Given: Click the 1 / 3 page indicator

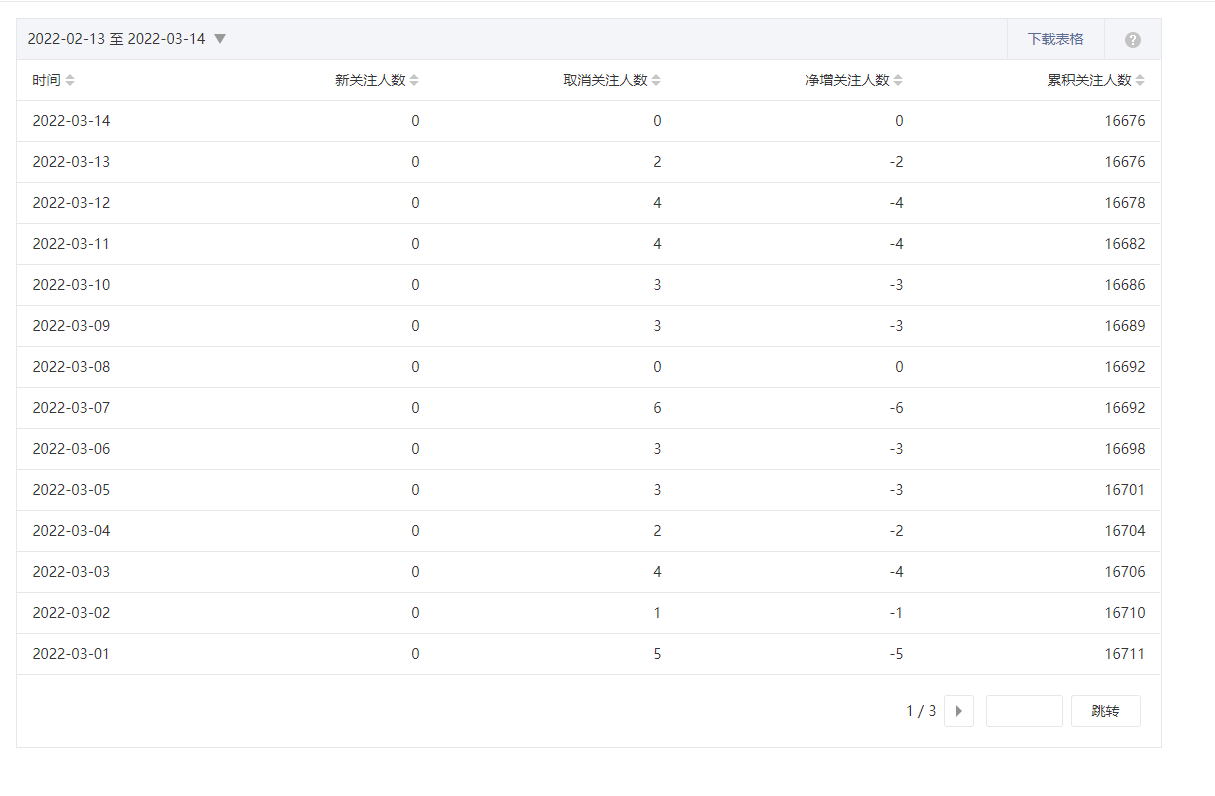Looking at the screenshot, I should click(921, 711).
